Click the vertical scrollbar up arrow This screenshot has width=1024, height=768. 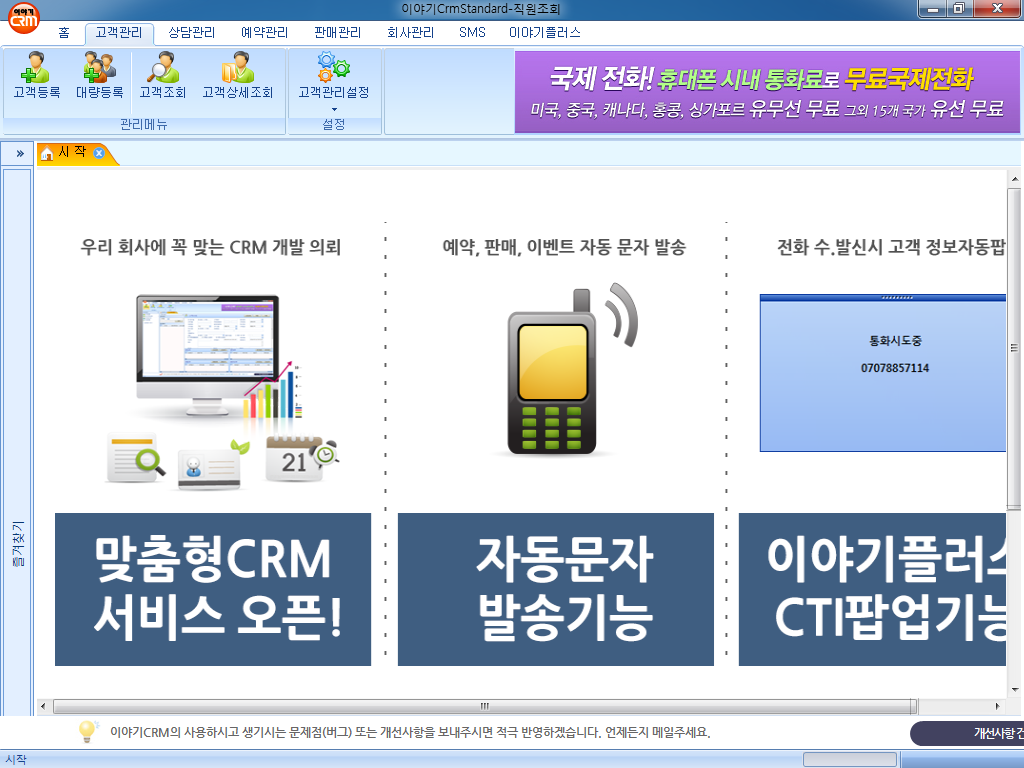[x=1014, y=178]
